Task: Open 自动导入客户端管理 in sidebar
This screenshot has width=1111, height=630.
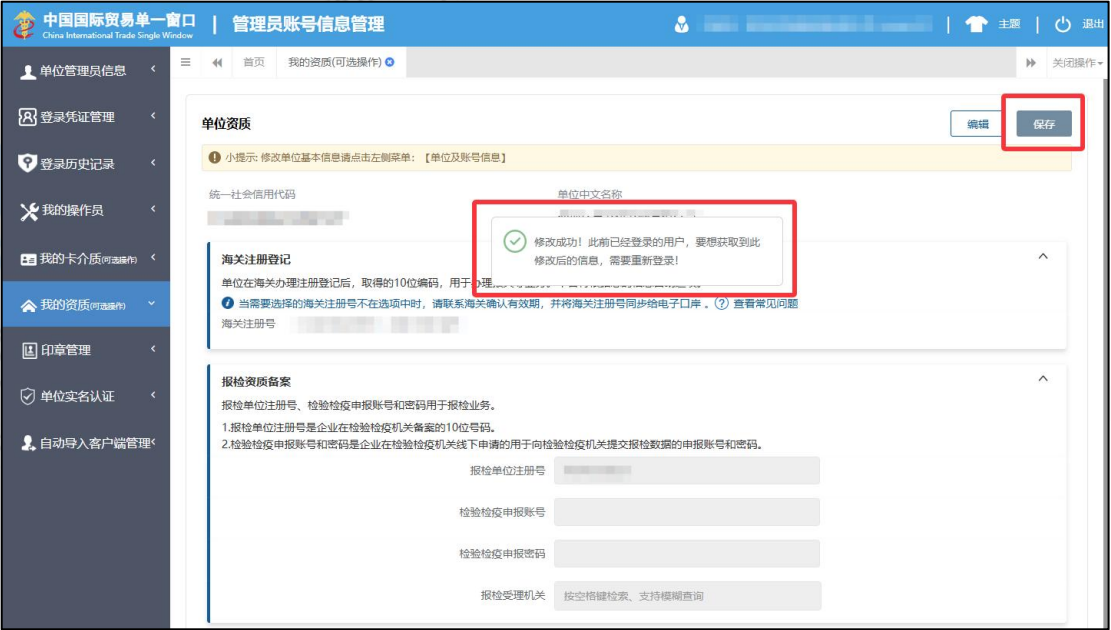Action: (x=96, y=444)
